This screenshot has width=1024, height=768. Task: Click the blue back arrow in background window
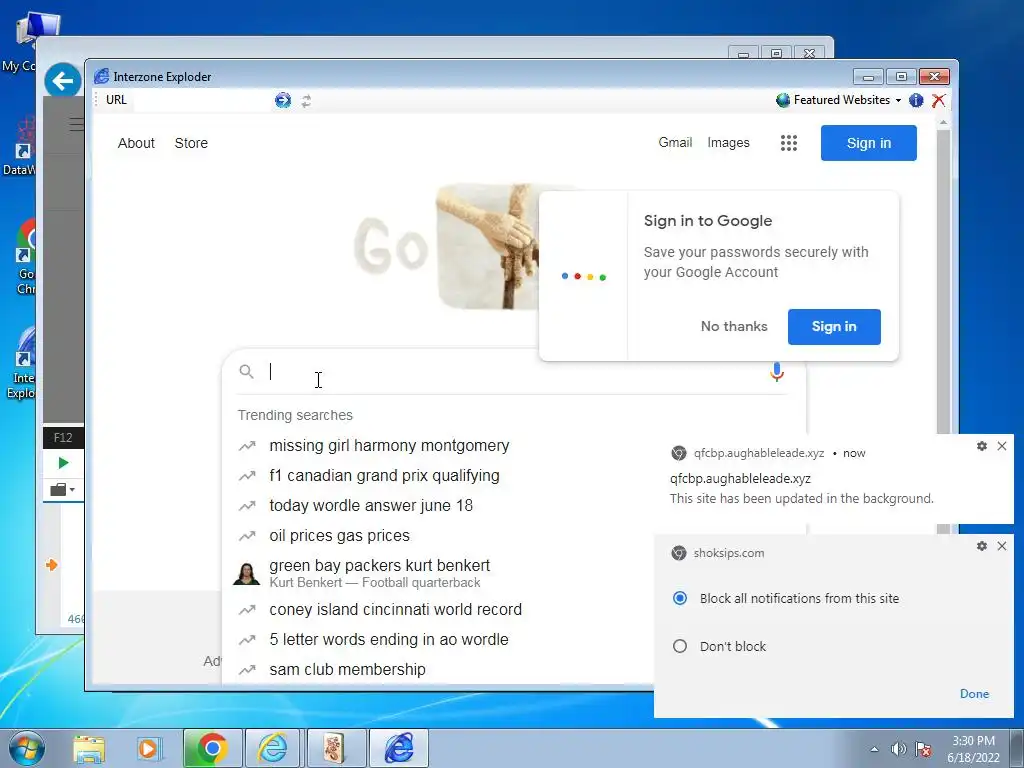coord(63,81)
